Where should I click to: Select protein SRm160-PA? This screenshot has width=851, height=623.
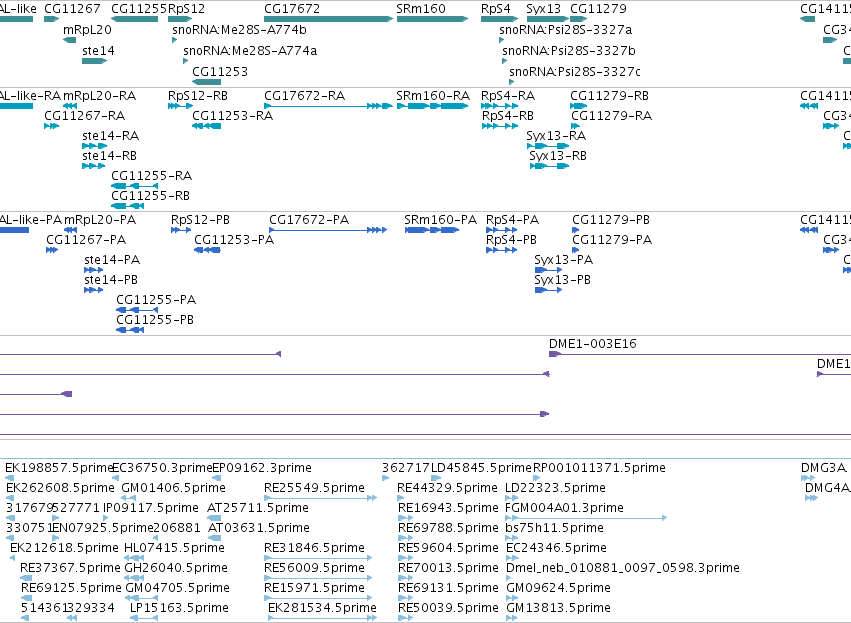(x=440, y=220)
